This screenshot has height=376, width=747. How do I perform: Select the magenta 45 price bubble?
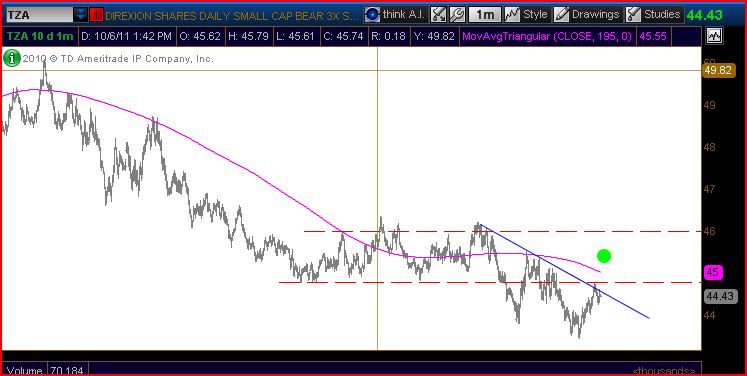(713, 273)
